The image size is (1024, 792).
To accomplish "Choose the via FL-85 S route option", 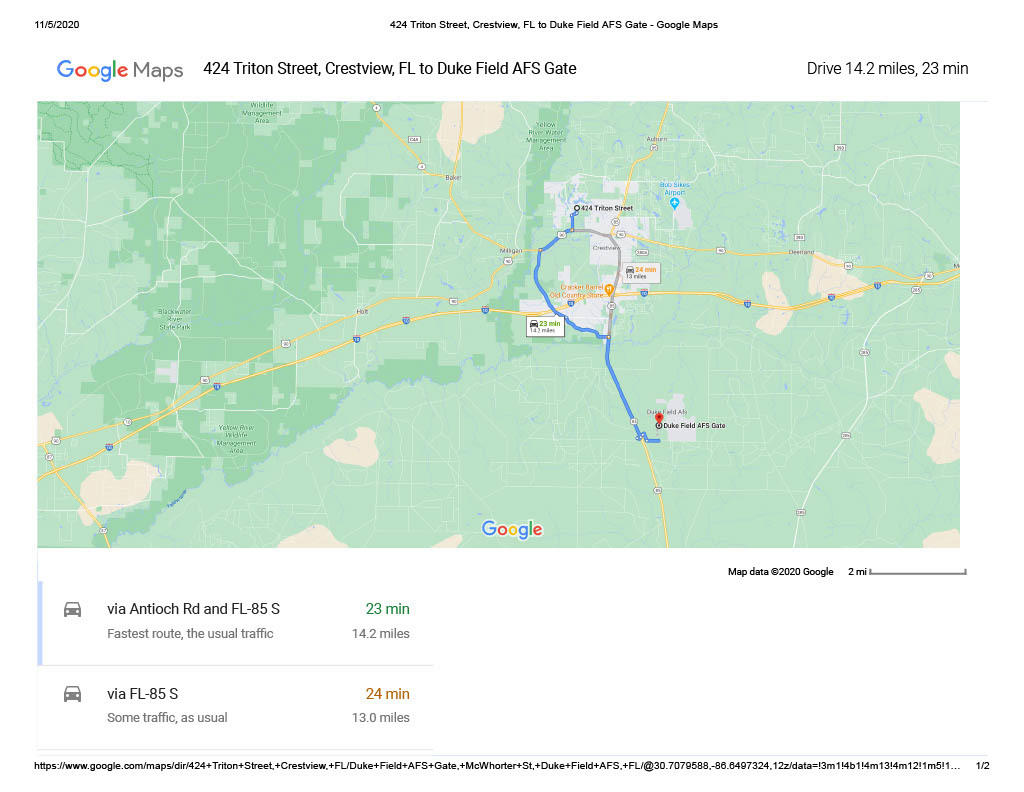I will click(143, 694).
